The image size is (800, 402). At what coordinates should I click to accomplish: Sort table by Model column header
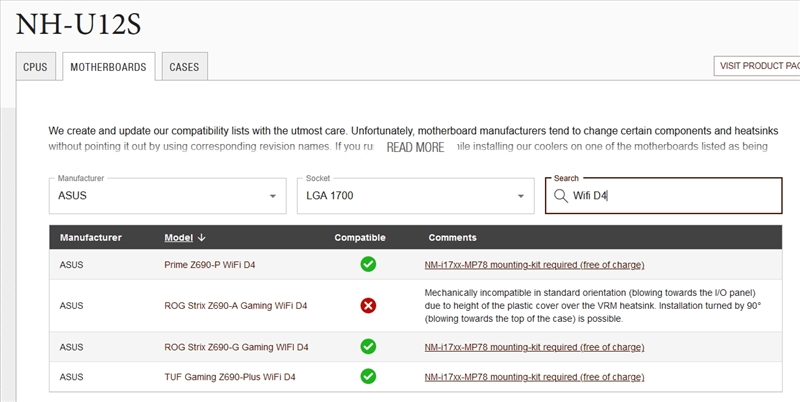pos(178,238)
